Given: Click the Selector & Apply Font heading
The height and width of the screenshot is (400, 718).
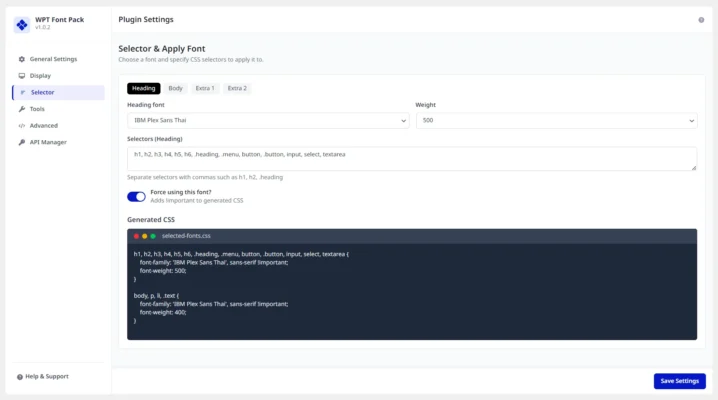Looking at the screenshot, I should click(162, 49).
